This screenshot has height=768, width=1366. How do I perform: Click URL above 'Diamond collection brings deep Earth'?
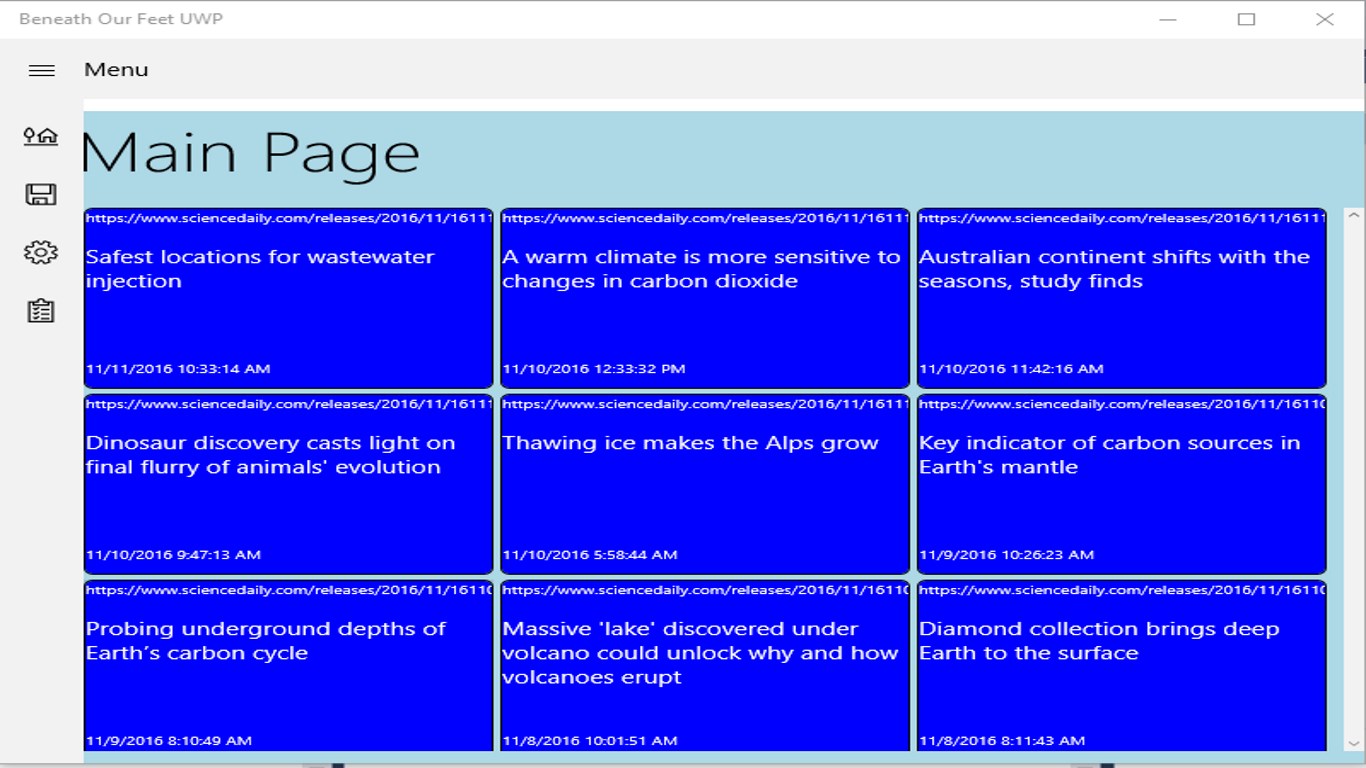coord(1122,590)
